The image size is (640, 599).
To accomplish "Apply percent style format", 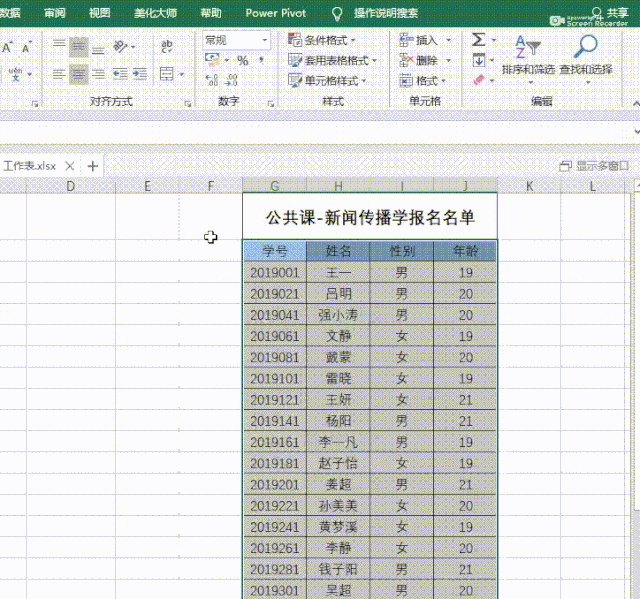I will pos(242,61).
